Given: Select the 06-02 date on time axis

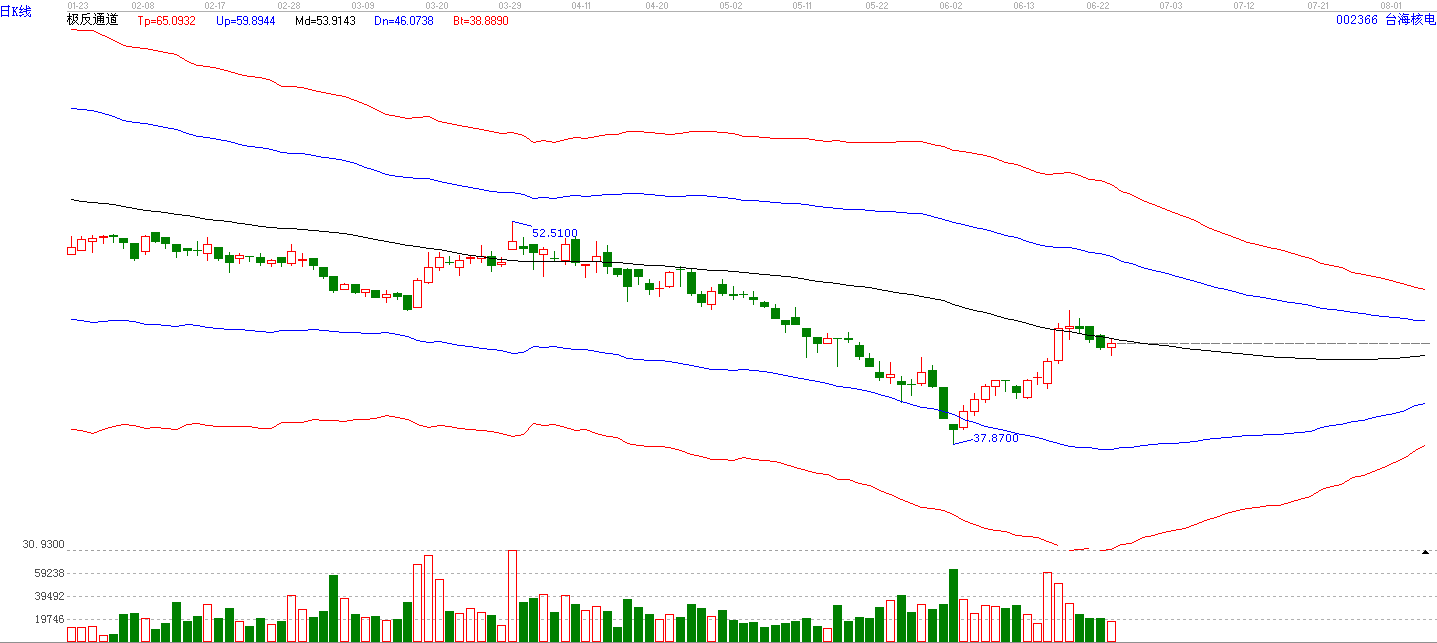Looking at the screenshot, I should click(x=951, y=5).
